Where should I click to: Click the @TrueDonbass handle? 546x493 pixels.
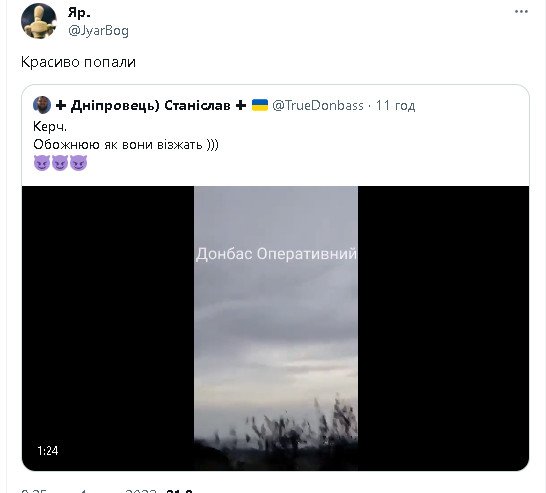(x=318, y=105)
